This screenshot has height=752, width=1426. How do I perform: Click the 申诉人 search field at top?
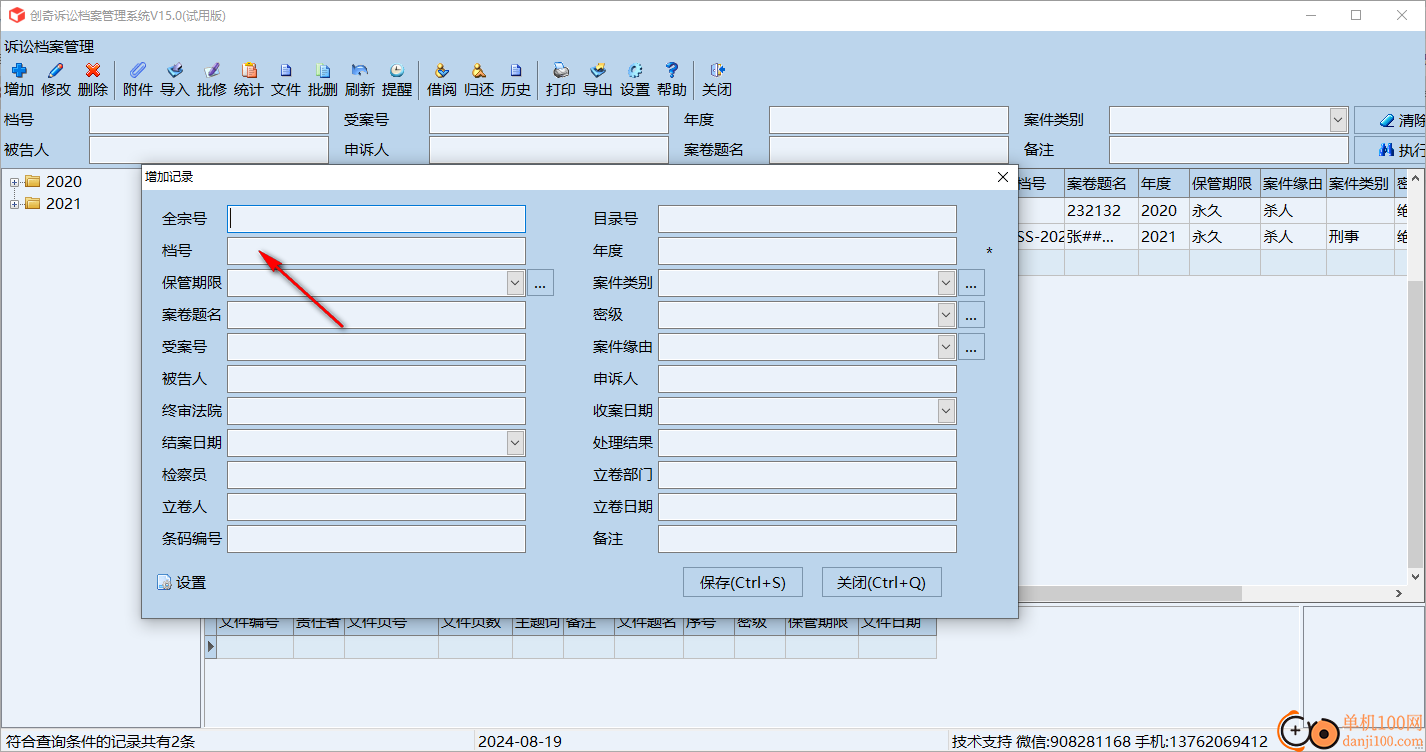549,150
